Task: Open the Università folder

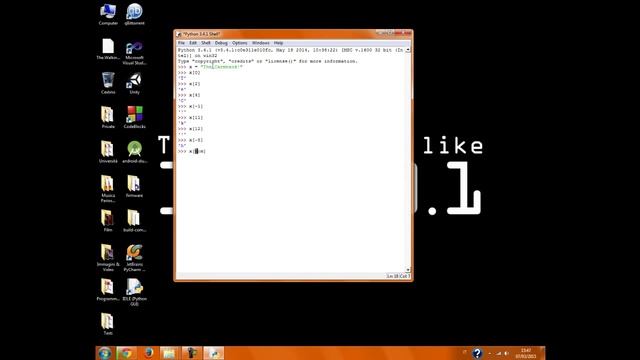Action: tap(108, 152)
